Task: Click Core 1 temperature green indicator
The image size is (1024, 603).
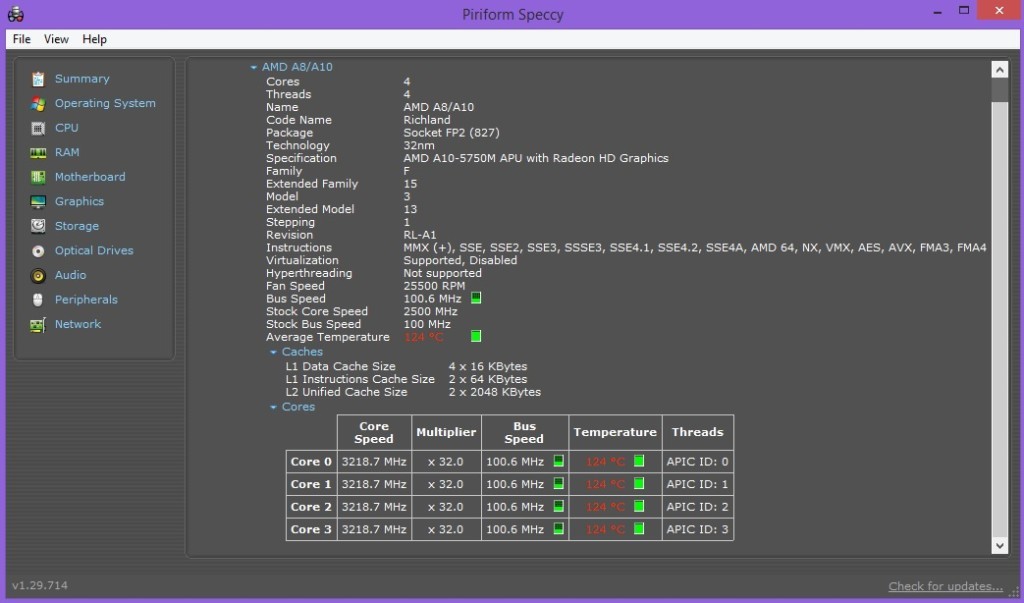Action: [639, 483]
